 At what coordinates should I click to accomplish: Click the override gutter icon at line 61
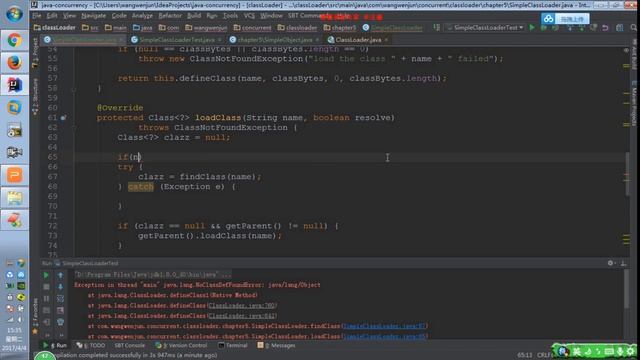(x=63, y=118)
